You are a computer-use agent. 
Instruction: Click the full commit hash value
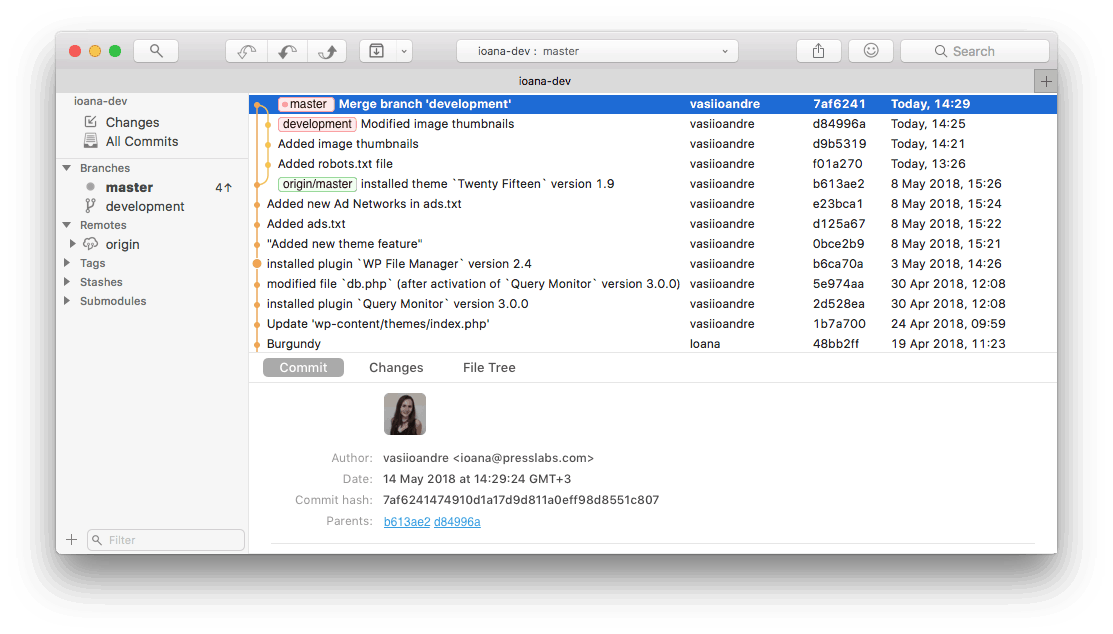pyautogui.click(x=521, y=500)
